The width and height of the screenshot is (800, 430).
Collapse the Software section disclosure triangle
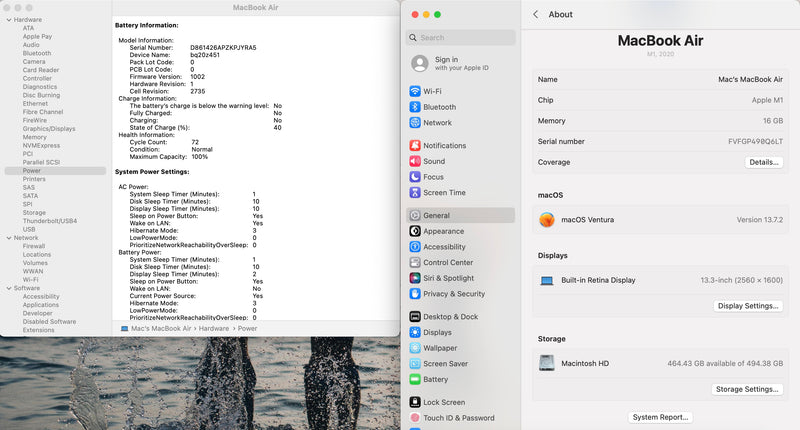[x=7, y=288]
